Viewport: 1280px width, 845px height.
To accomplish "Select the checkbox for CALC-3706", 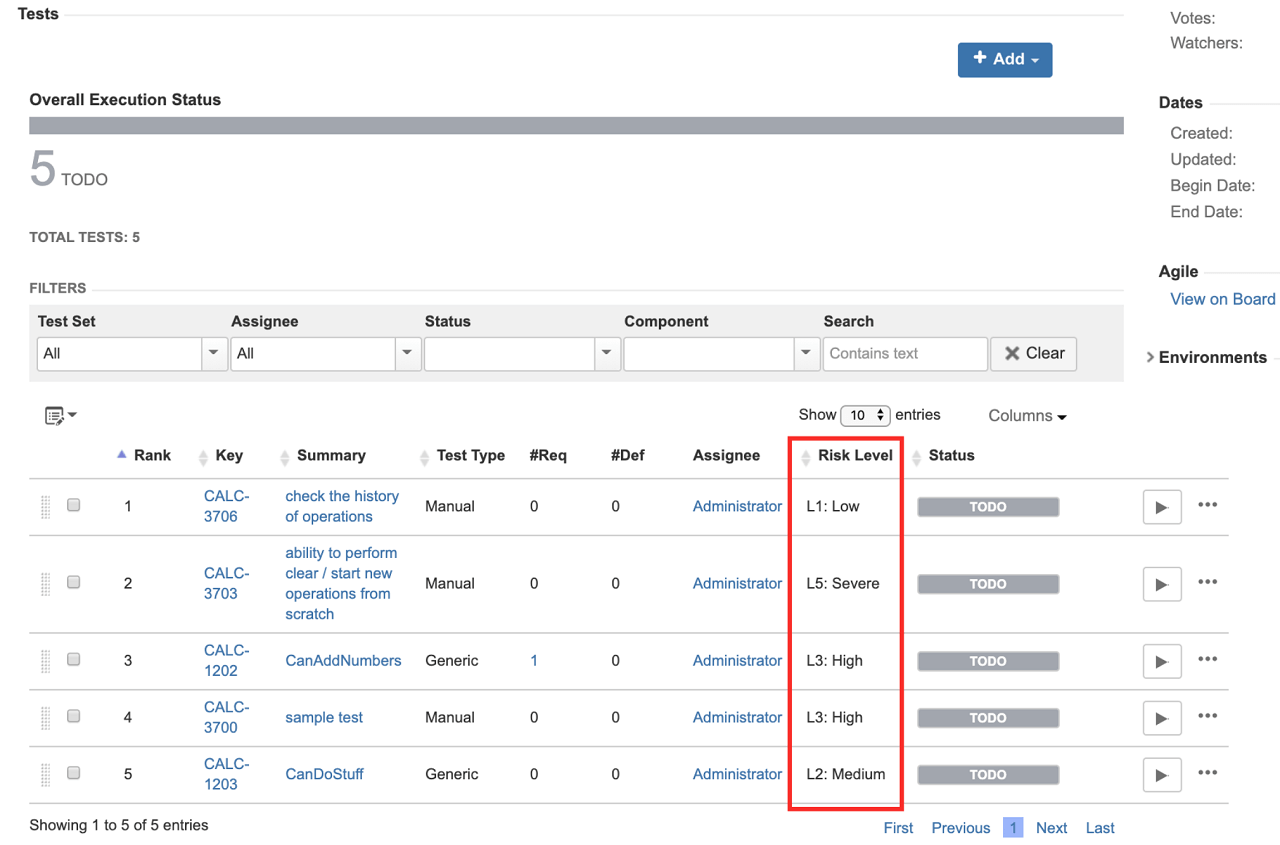I will [x=73, y=505].
